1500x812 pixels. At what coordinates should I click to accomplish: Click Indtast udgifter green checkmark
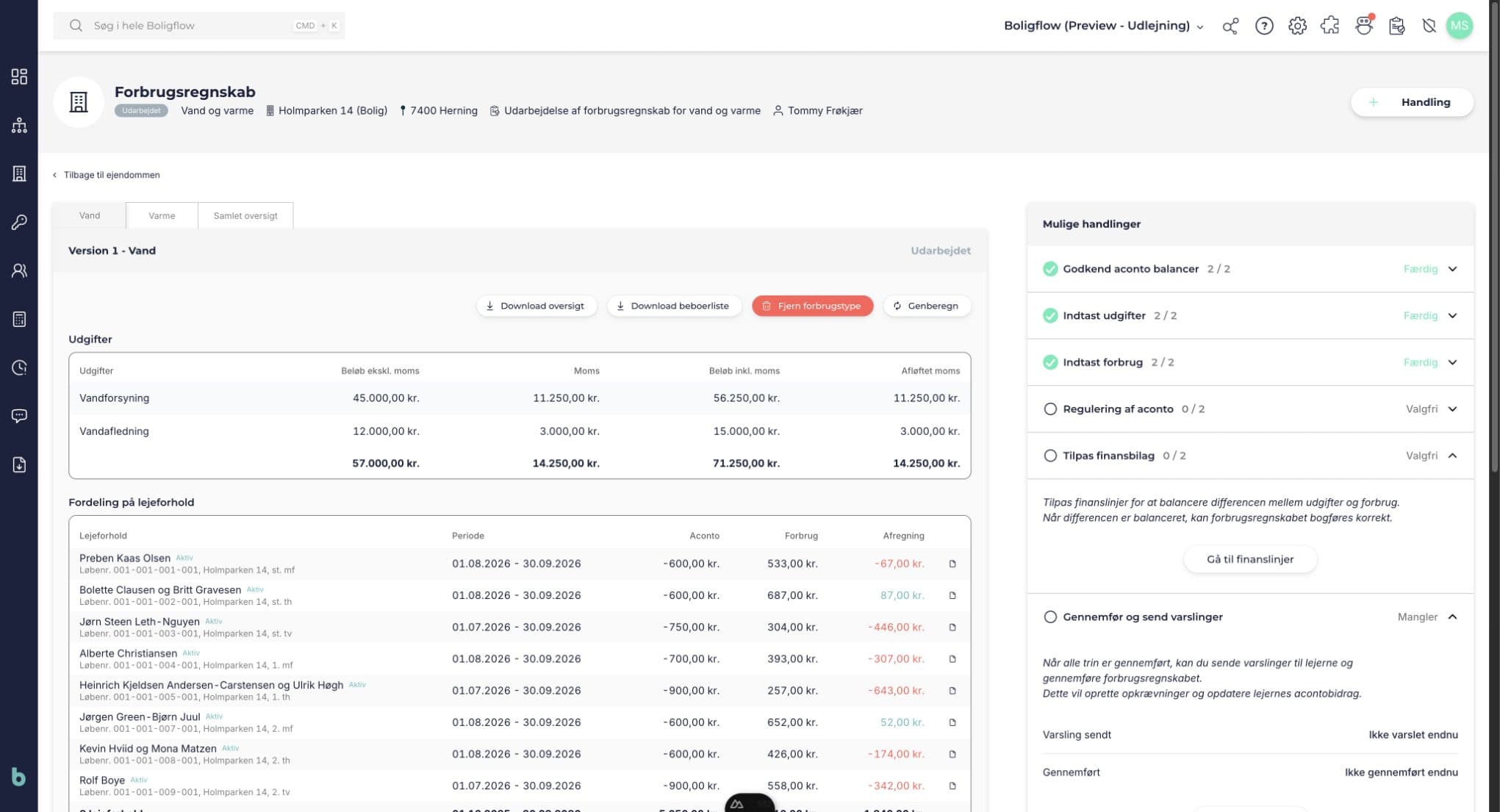coord(1050,315)
